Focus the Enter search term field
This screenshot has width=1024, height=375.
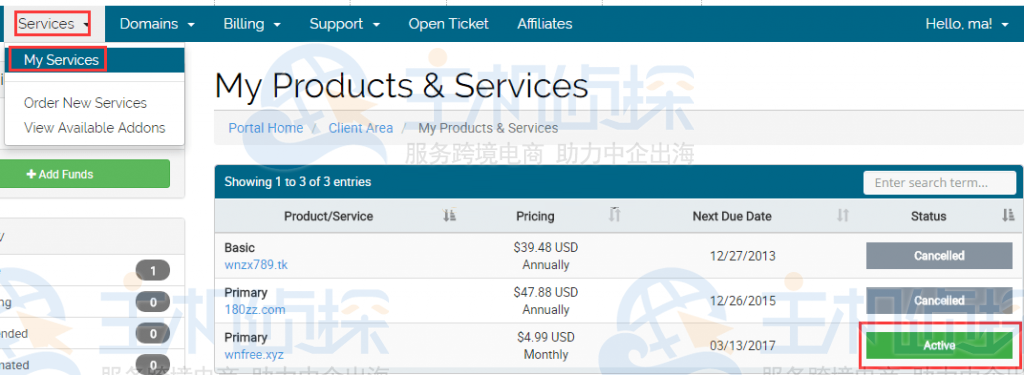pos(939,183)
